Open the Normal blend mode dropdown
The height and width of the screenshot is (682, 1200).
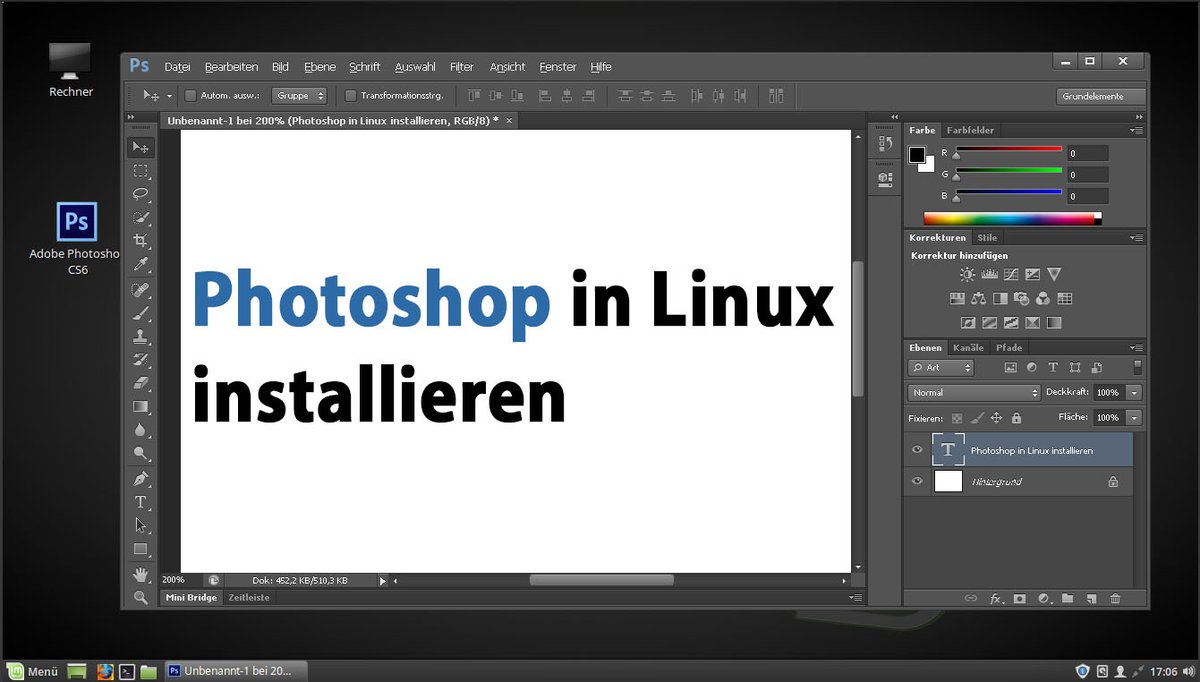972,392
